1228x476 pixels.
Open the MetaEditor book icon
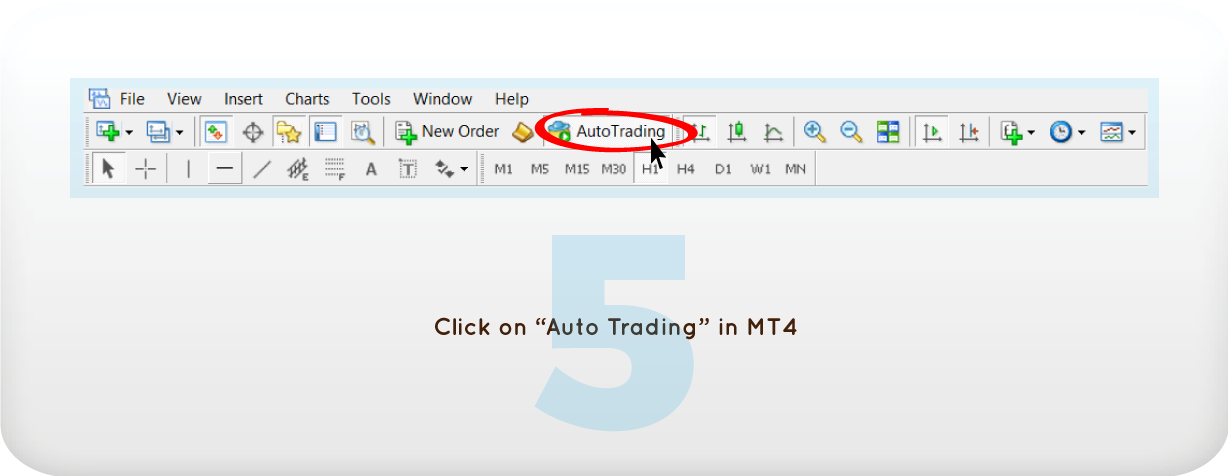click(x=522, y=131)
